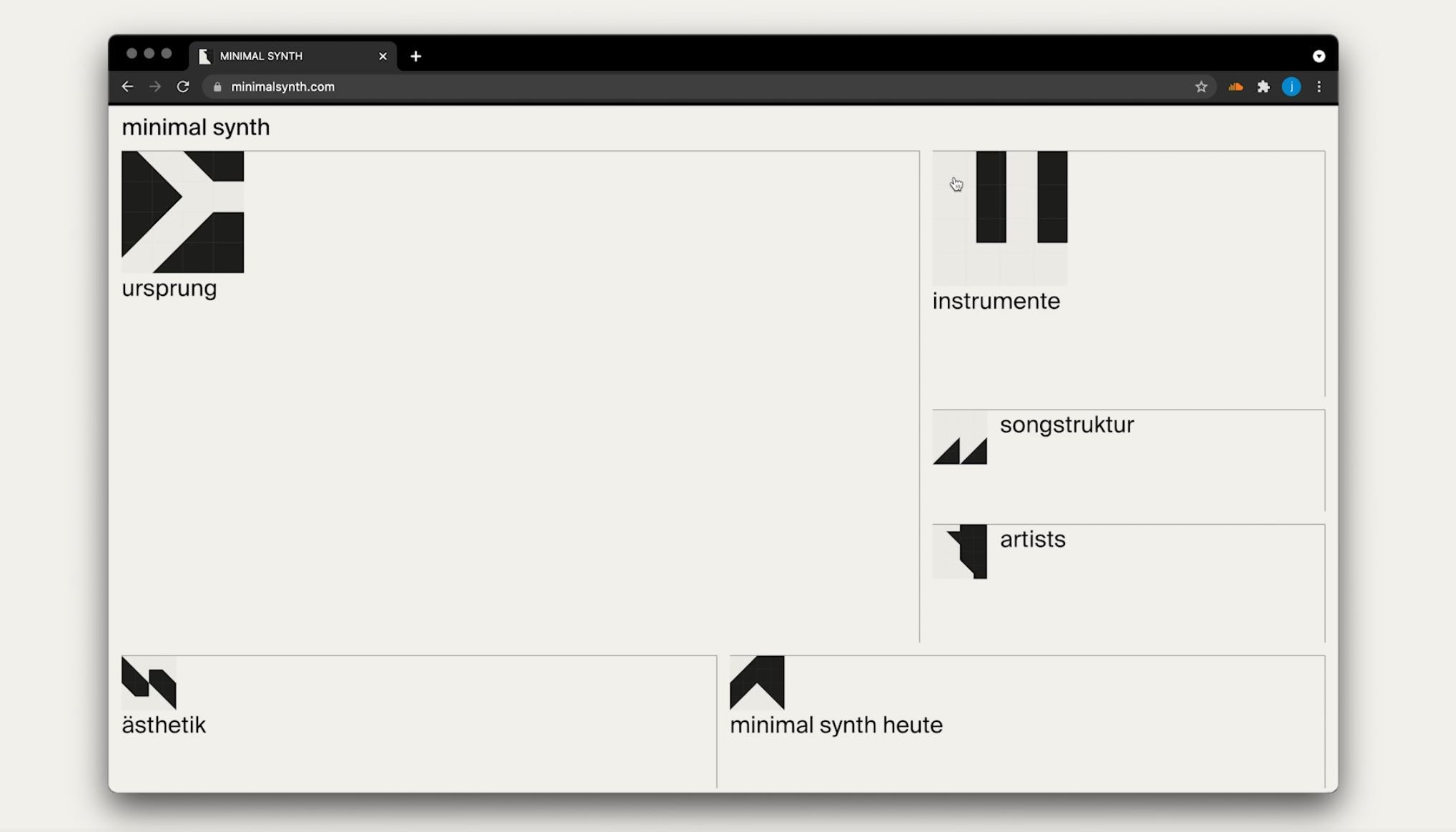The image size is (1456, 832).
Task: Open the browser profile avatar
Action: click(x=1291, y=86)
